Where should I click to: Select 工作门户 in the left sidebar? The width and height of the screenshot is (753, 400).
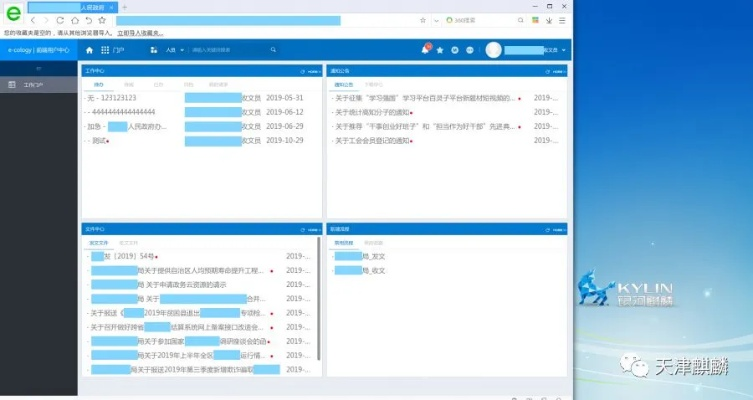click(x=34, y=85)
